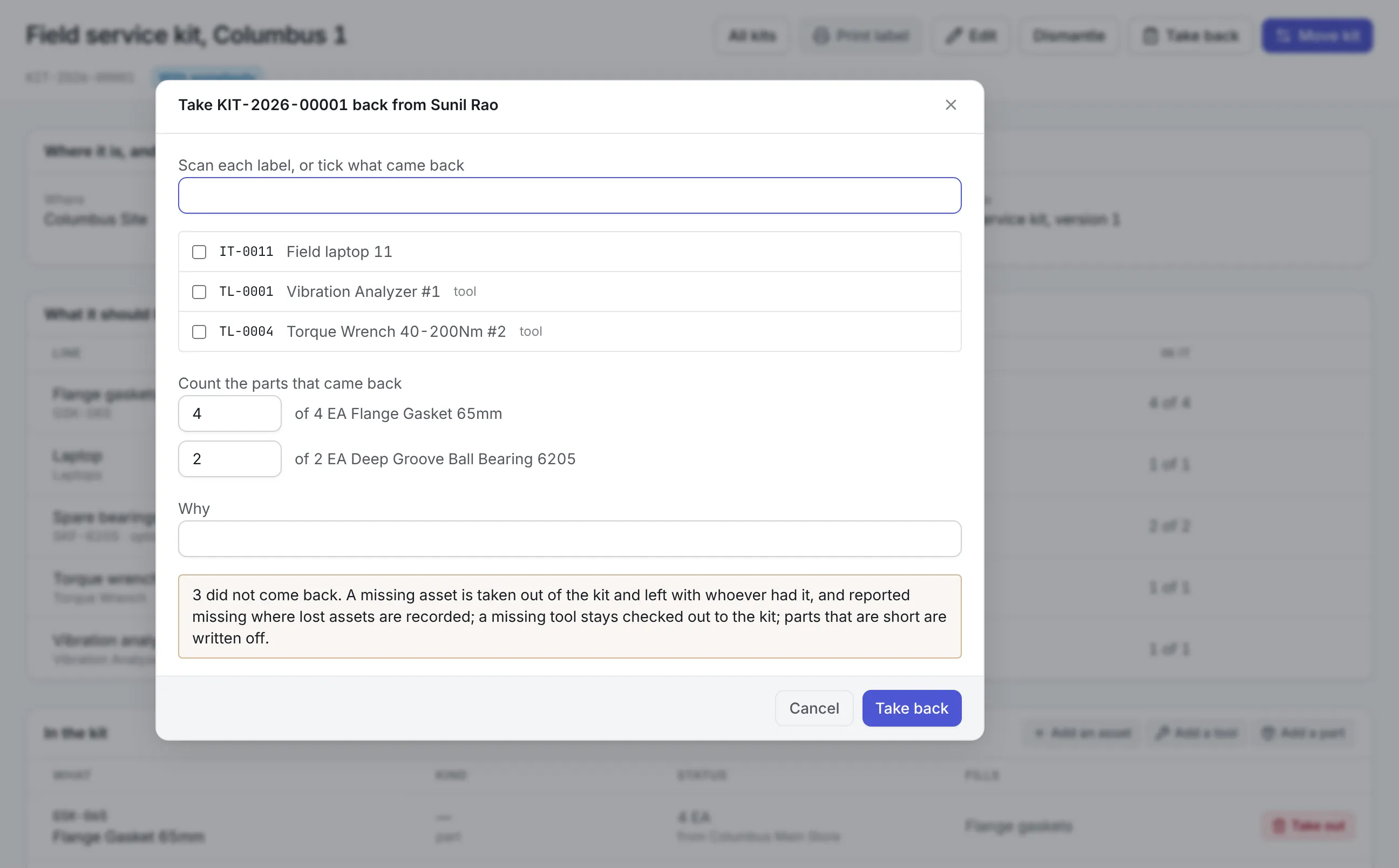This screenshot has width=1399, height=868.
Task: Click the Vibration Analyzer #1 label text
Action: 363,291
